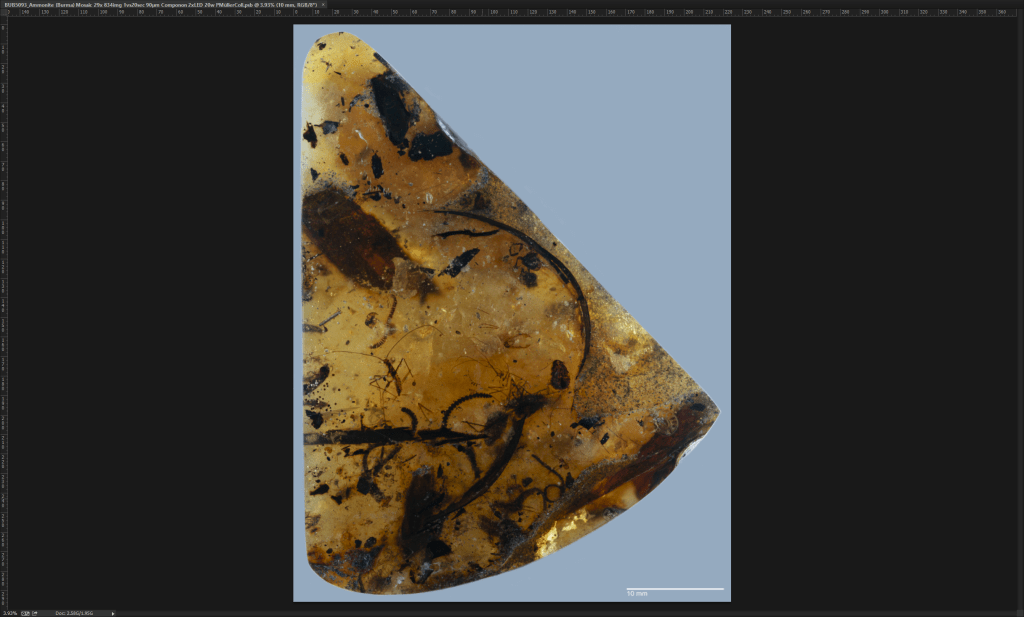The width and height of the screenshot is (1024, 617).
Task: Click the white scale bar on the image
Action: (675, 588)
